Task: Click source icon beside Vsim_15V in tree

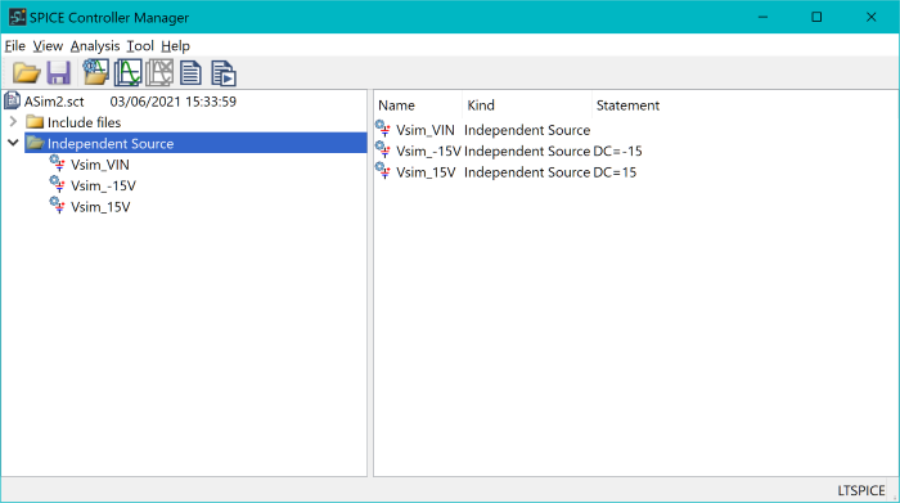Action: point(57,206)
